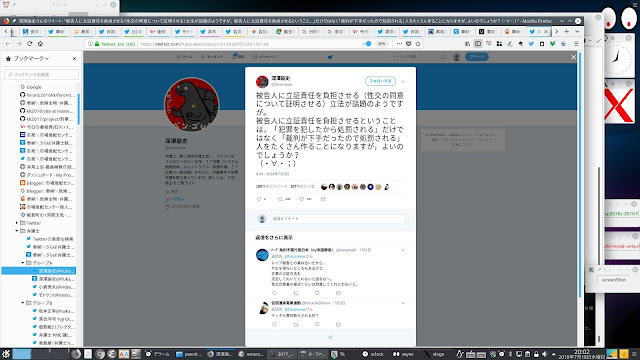Open ダッシュボード My Pro bookmark
Image resolution: width=640 pixels, height=360 pixels.
pyautogui.click(x=48, y=175)
